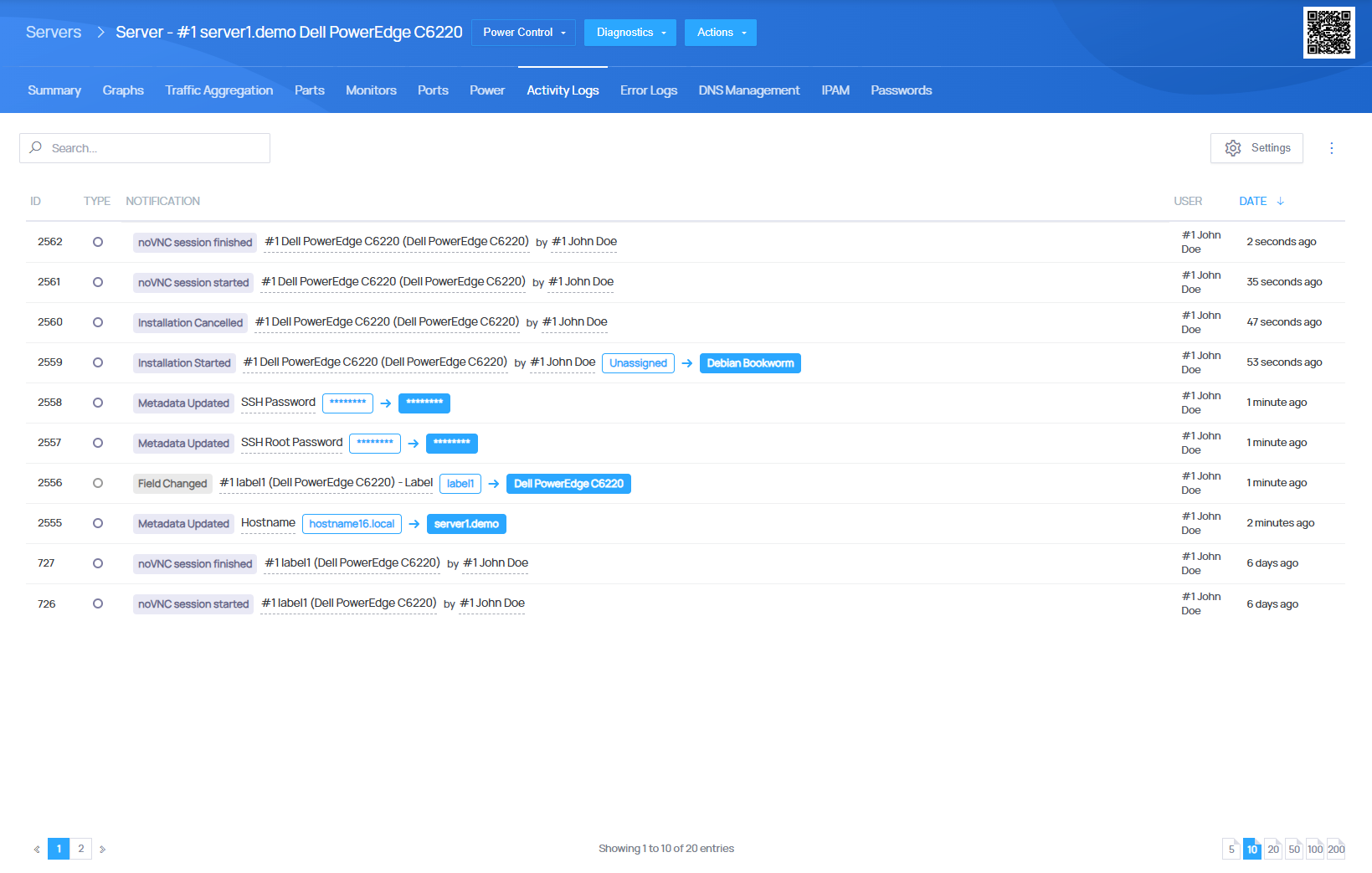Select page 1 in pagination

pyautogui.click(x=59, y=849)
